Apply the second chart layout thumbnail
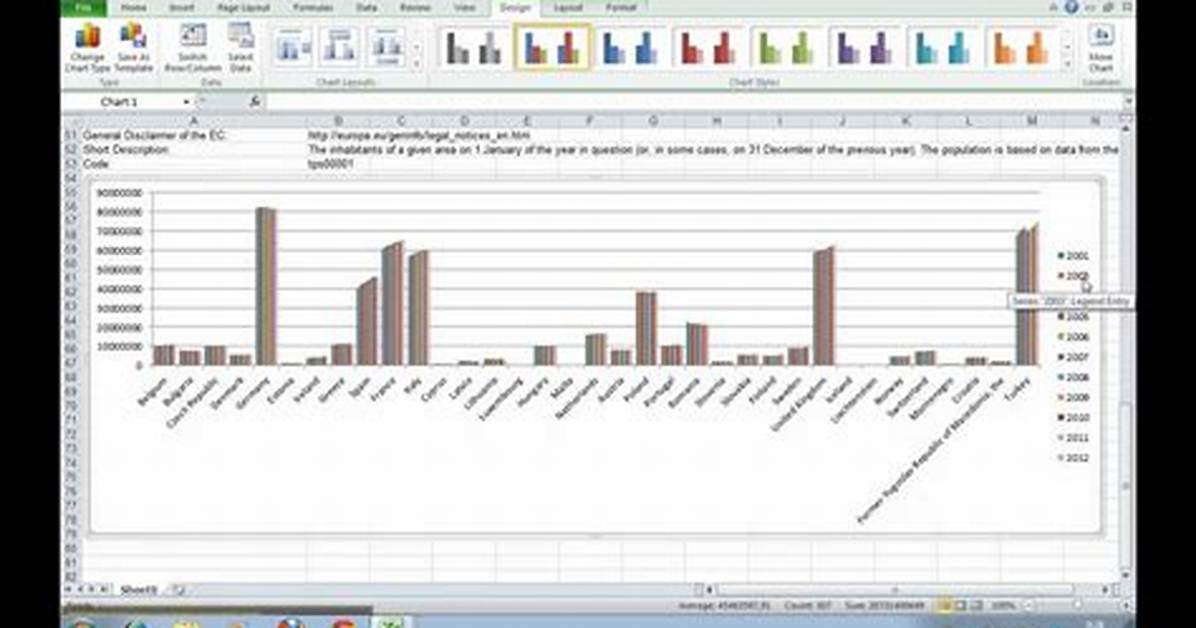 coord(339,49)
